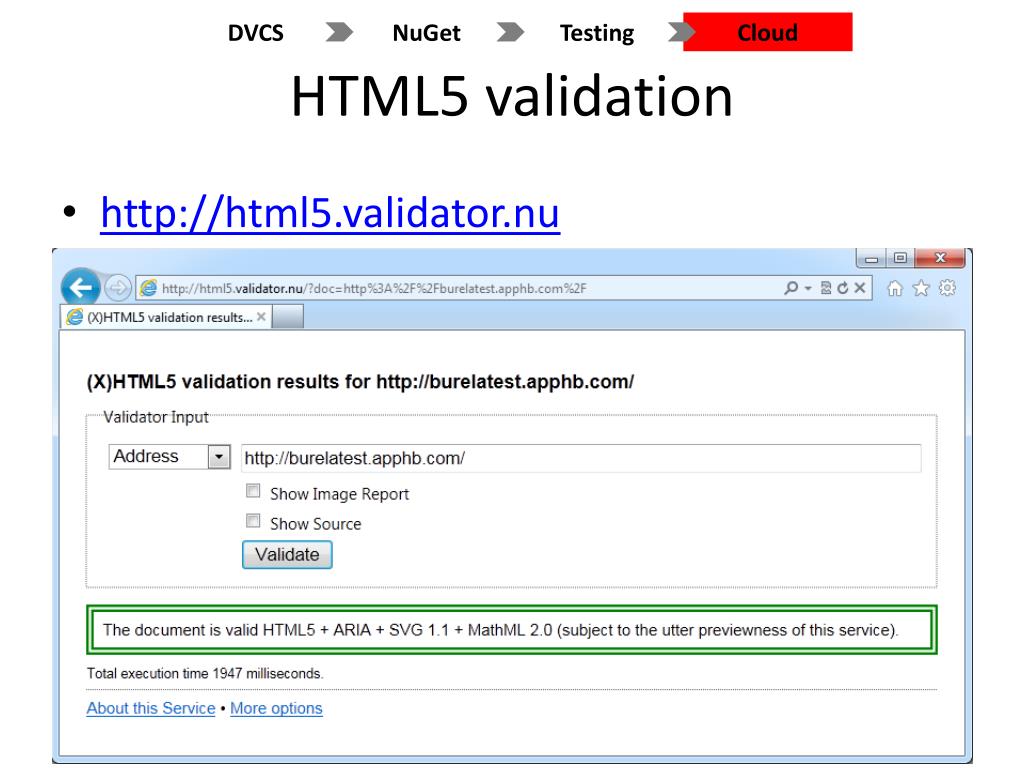Click the valid HTML5 result message box
Image resolution: width=1024 pixels, height=768 pixels.
point(512,630)
